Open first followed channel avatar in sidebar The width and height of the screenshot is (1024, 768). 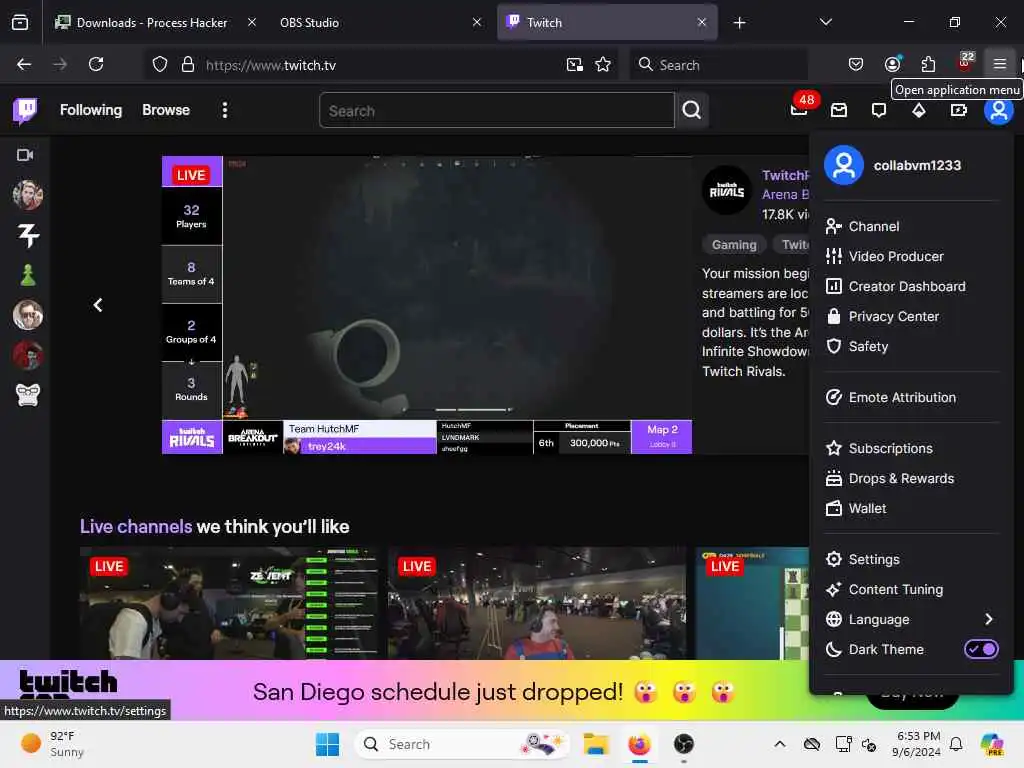[27, 195]
